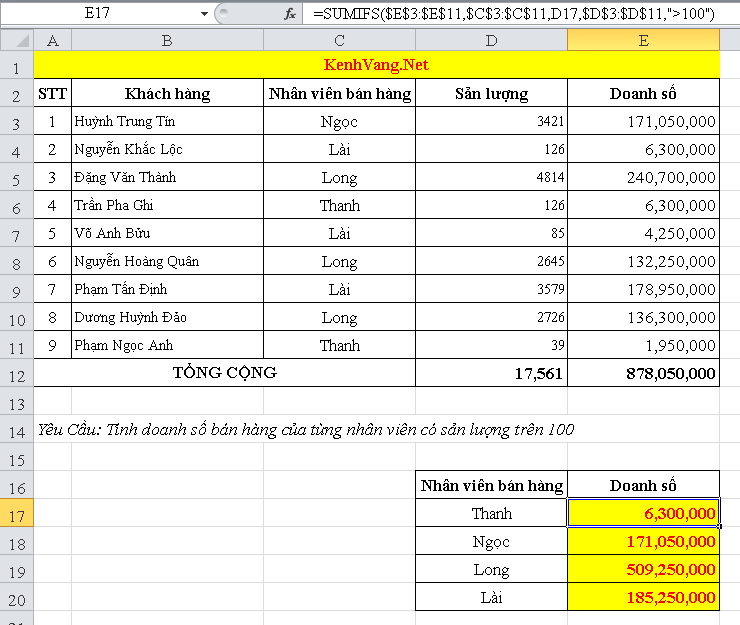Select column B header
Image resolution: width=740 pixels, height=625 pixels.
[x=167, y=41]
